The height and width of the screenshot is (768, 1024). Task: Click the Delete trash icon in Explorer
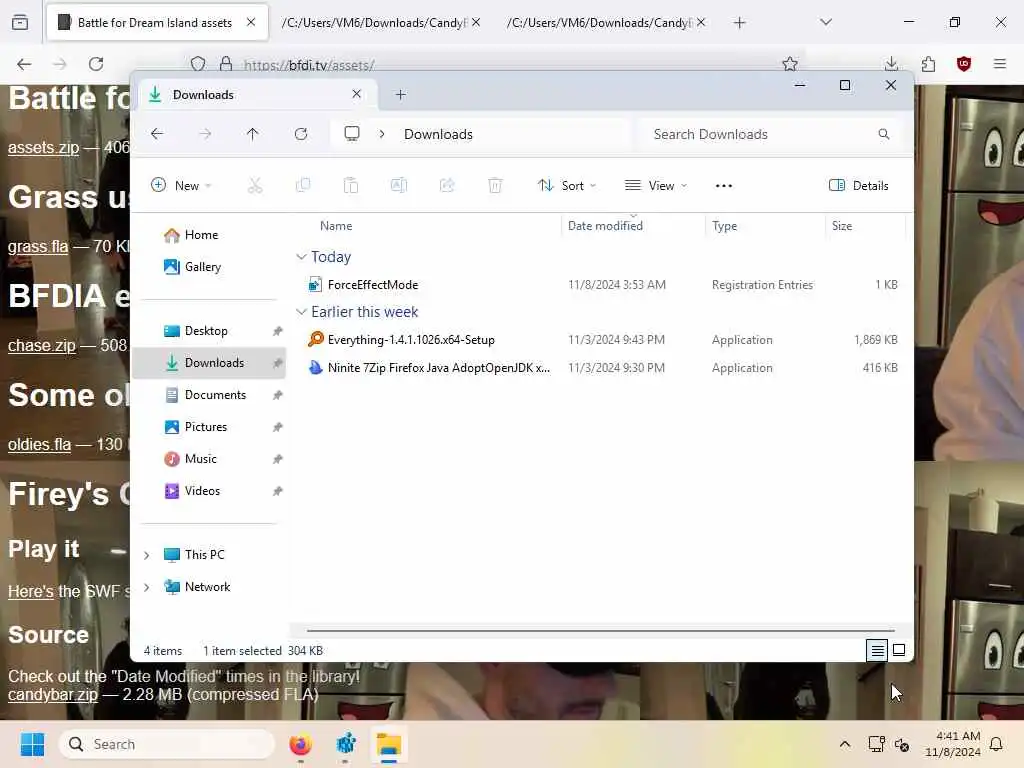coord(495,185)
